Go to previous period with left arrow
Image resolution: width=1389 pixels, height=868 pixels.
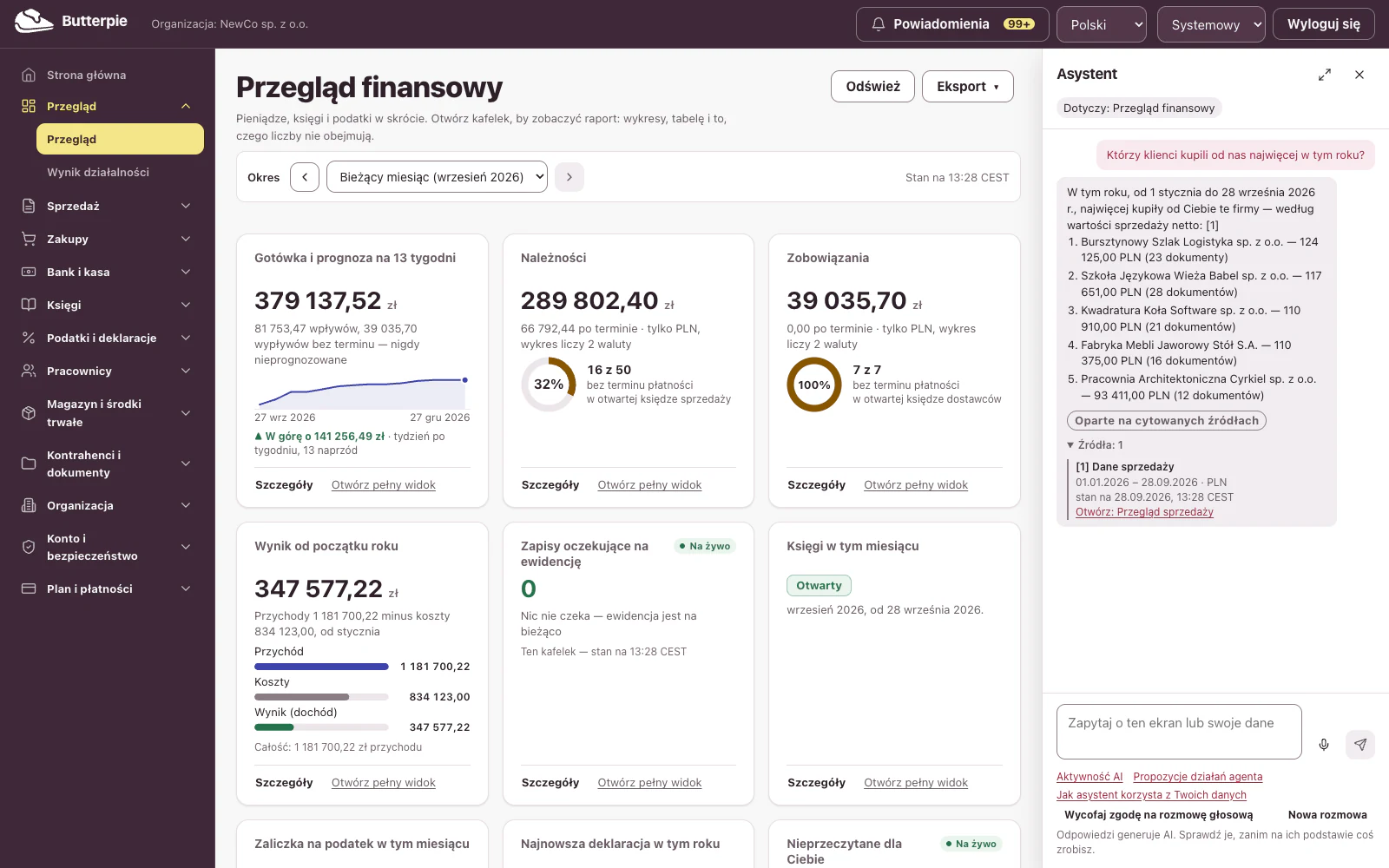305,177
